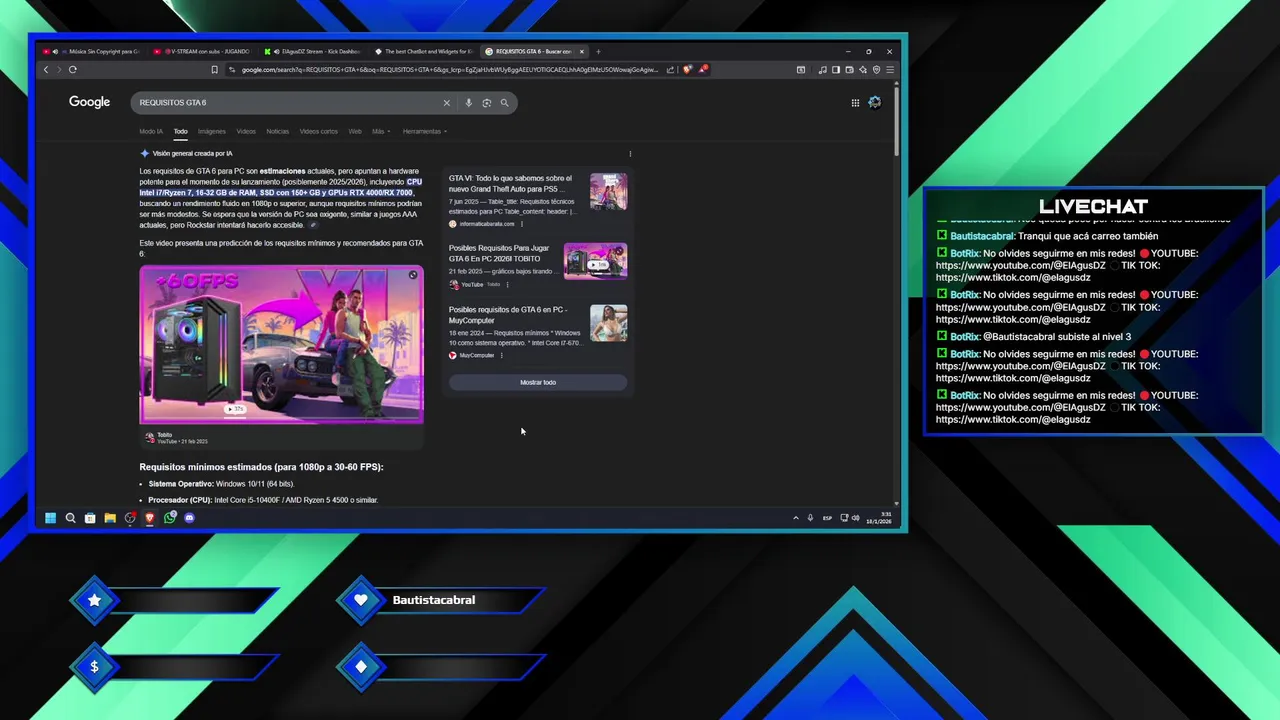Viewport: 1280px width, 720px height.
Task: Click the browser address bar URL
Action: [x=450, y=70]
